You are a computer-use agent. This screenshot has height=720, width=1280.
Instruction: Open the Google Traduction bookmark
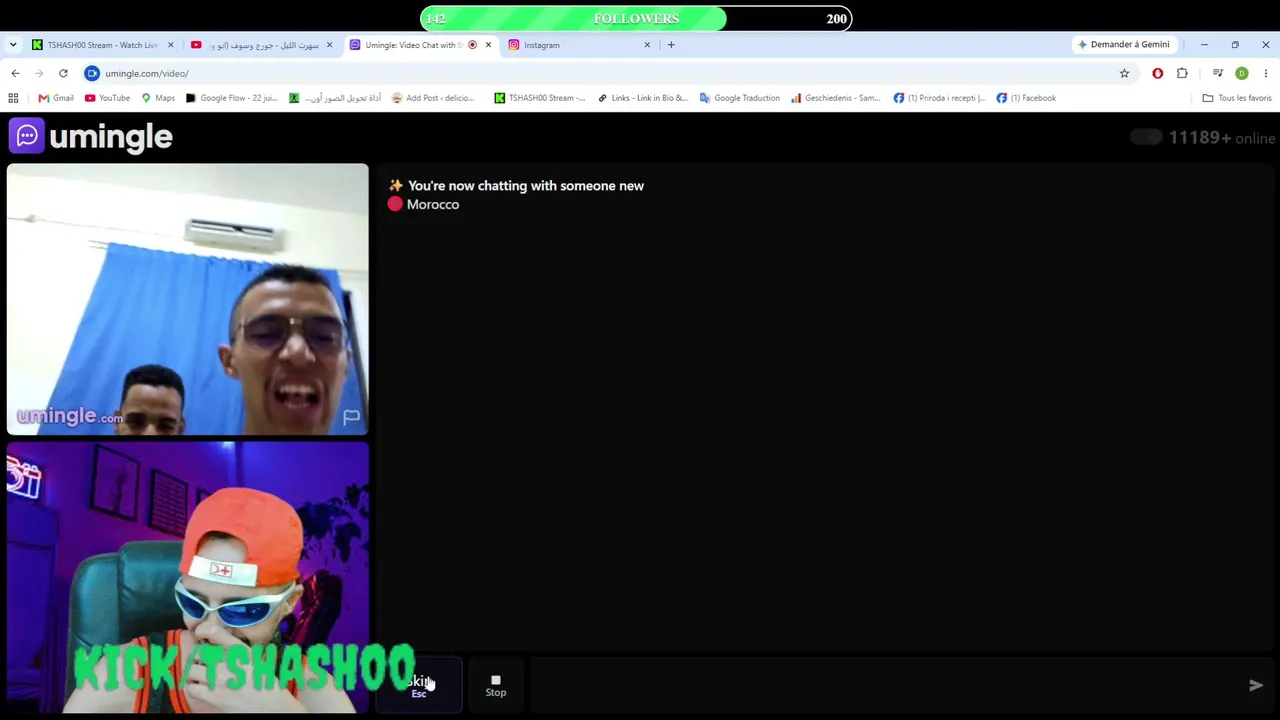point(740,98)
